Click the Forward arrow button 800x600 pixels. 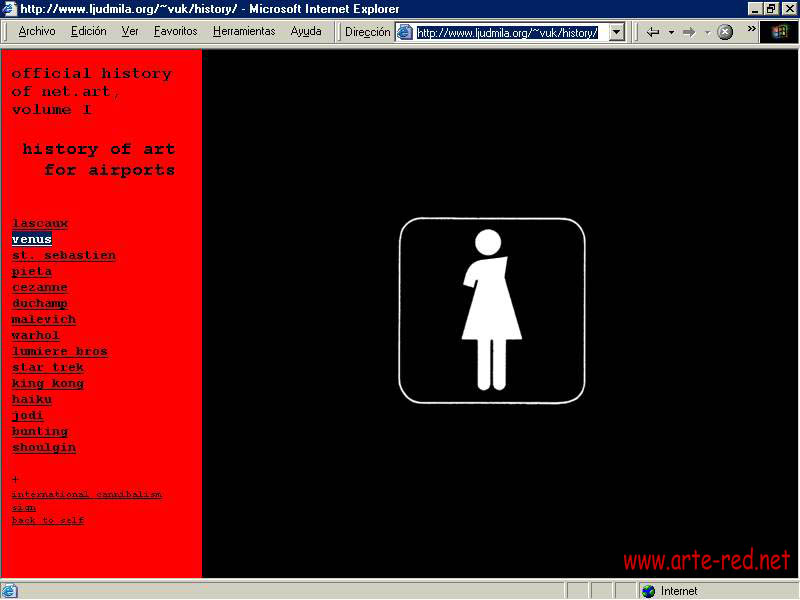[x=689, y=32]
